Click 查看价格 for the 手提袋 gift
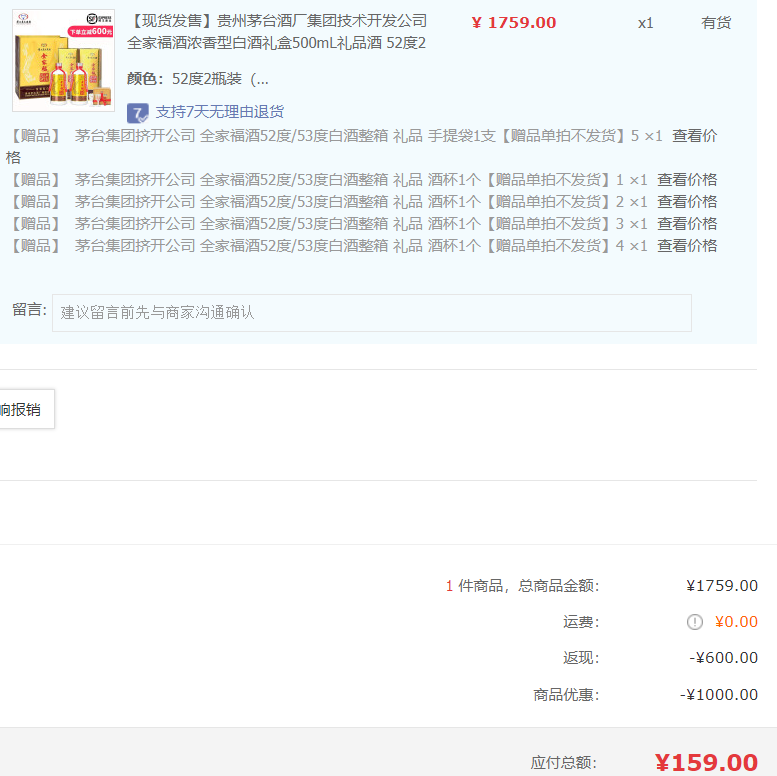 (694, 136)
